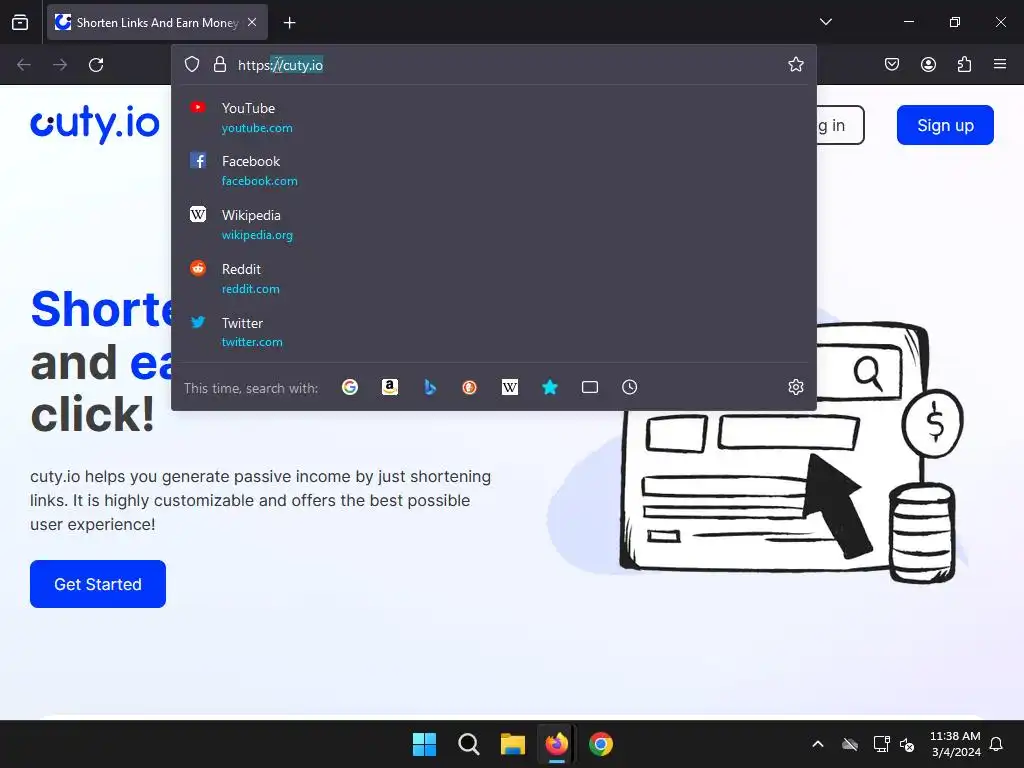Click the Log in button
This screenshot has height=768, width=1024.
point(840,125)
